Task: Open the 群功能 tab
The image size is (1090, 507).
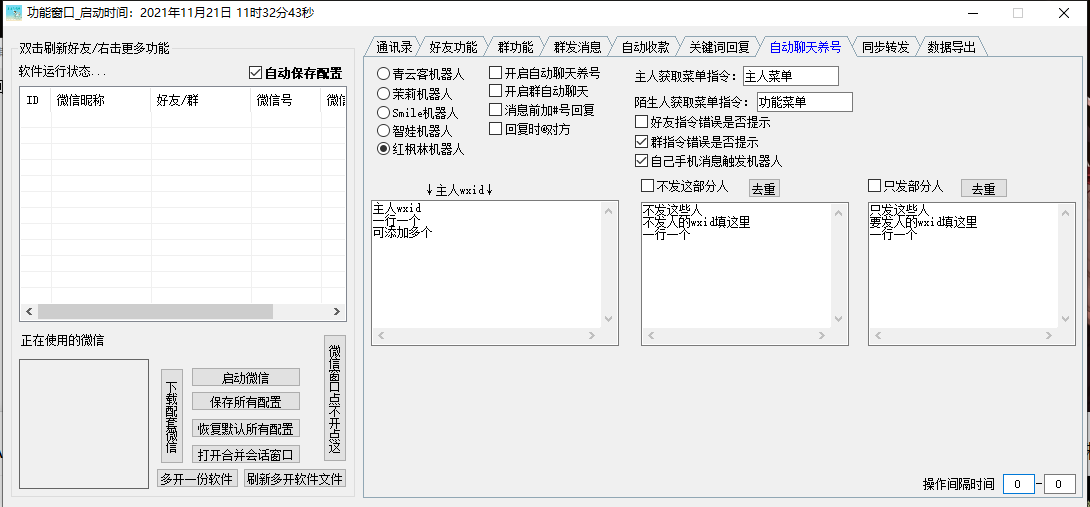Action: [x=515, y=47]
